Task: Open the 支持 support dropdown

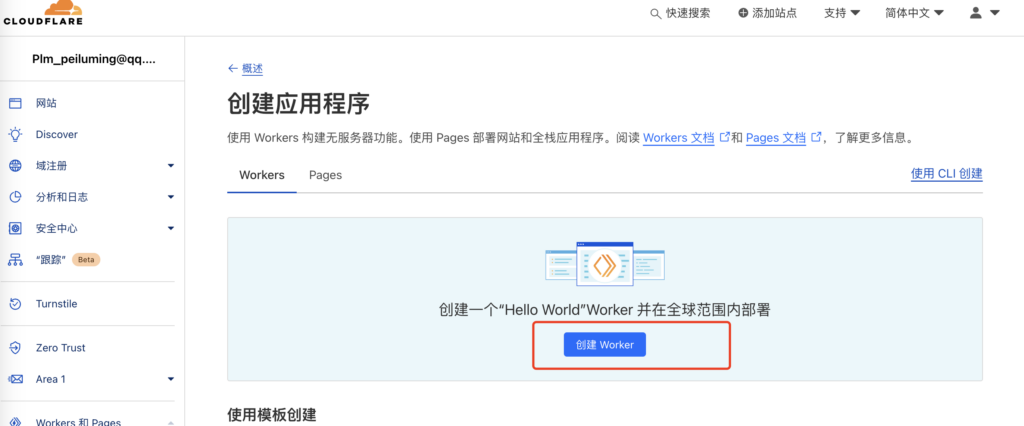Action: pos(842,13)
